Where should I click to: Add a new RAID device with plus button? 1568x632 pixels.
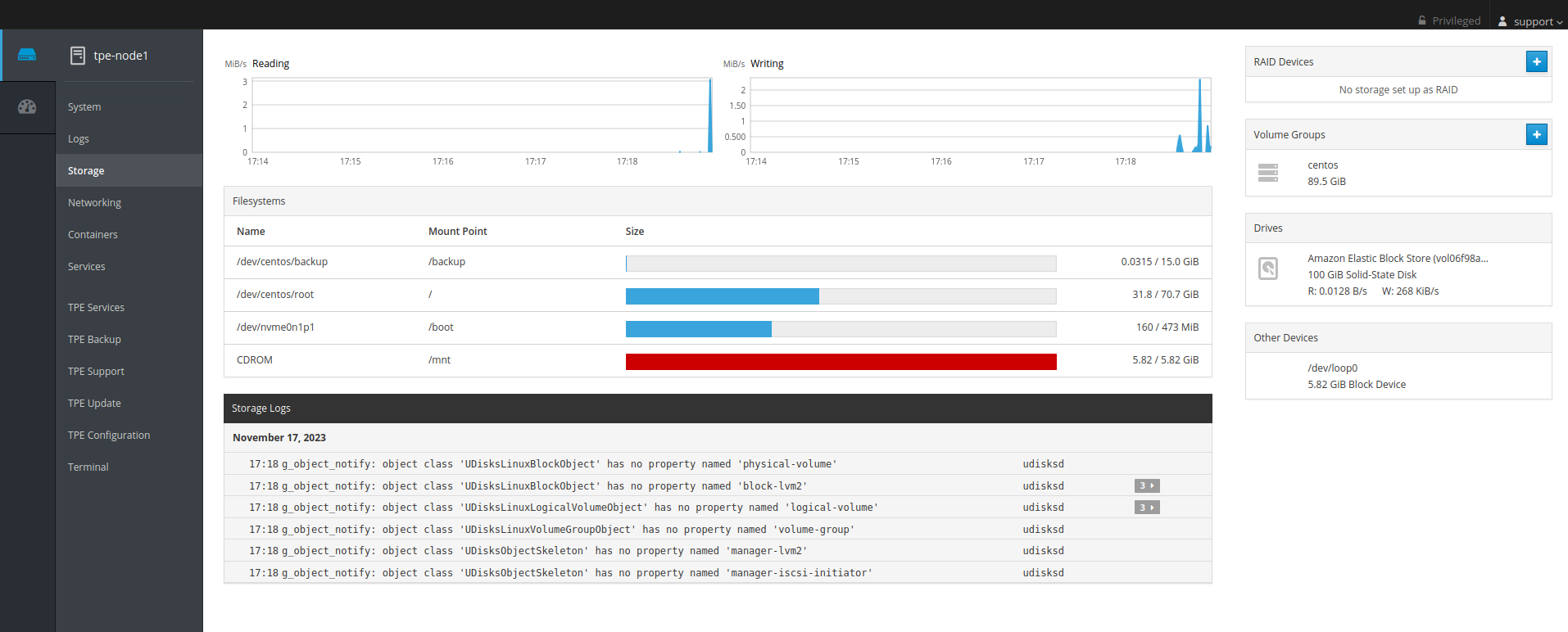tap(1536, 61)
